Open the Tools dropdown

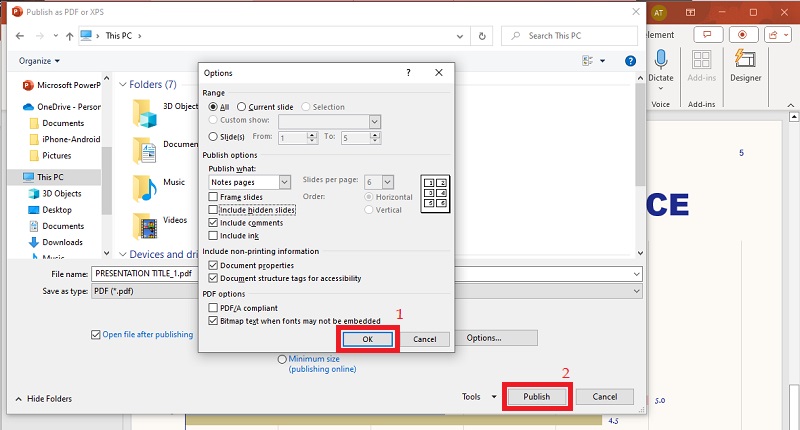click(x=479, y=396)
